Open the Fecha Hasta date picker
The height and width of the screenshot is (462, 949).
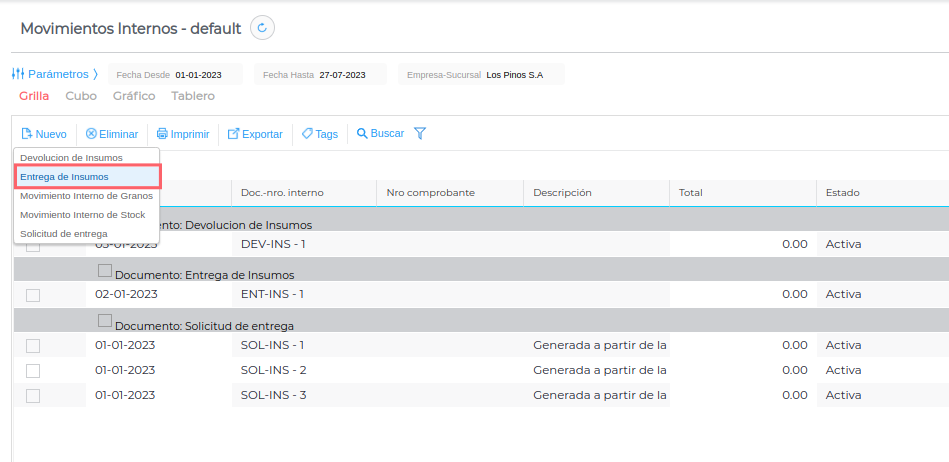point(342,75)
